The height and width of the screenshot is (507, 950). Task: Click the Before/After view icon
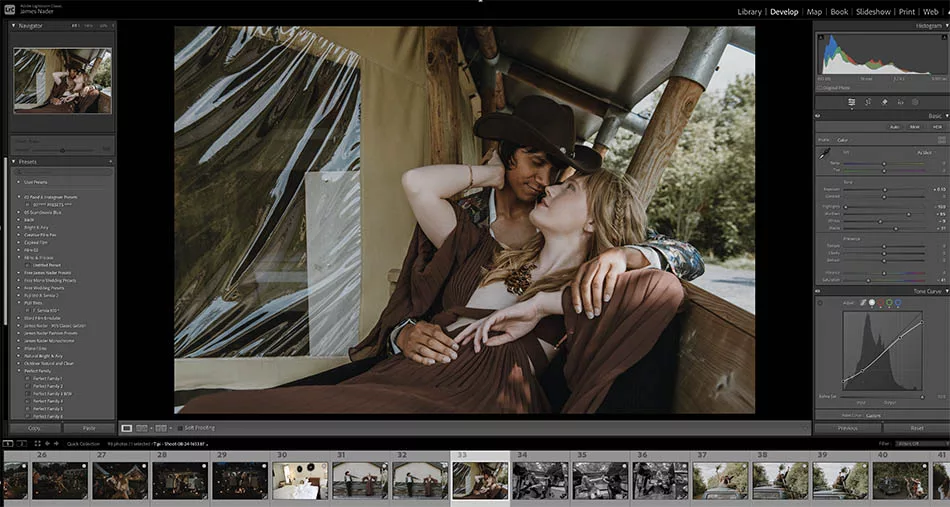point(161,428)
